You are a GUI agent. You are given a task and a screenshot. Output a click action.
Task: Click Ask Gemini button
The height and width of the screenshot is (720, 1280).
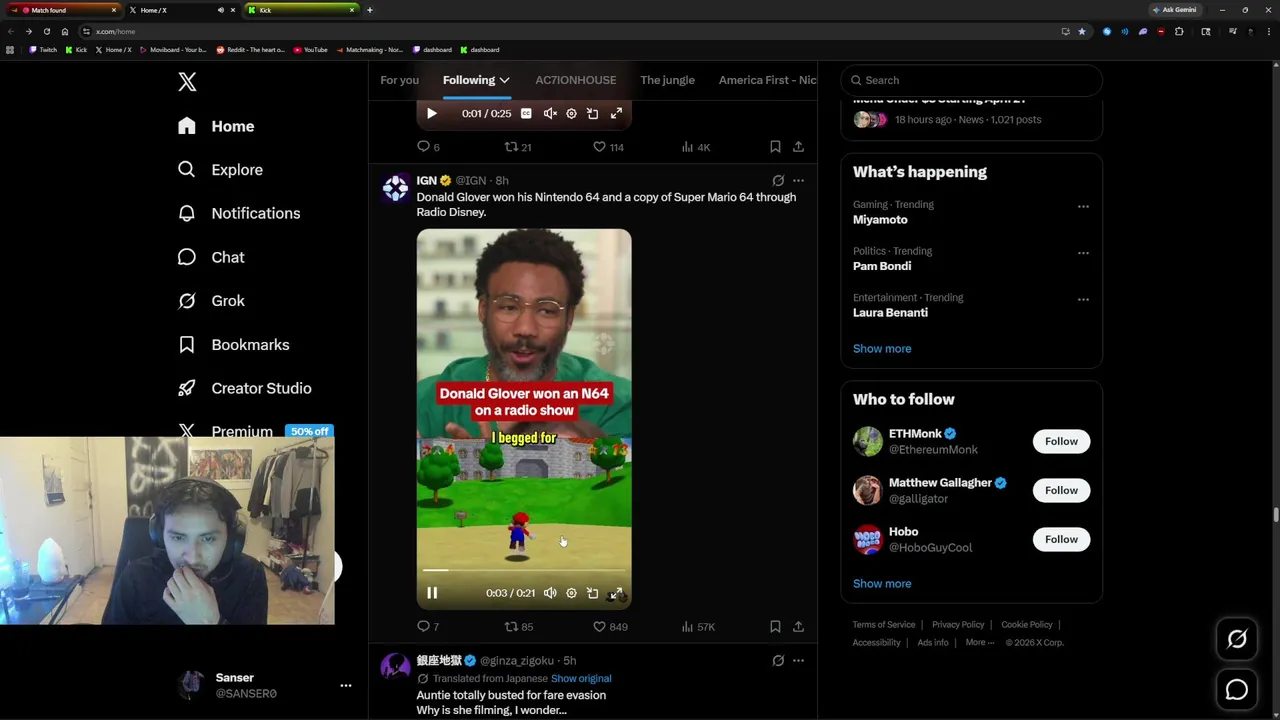coord(1174,10)
